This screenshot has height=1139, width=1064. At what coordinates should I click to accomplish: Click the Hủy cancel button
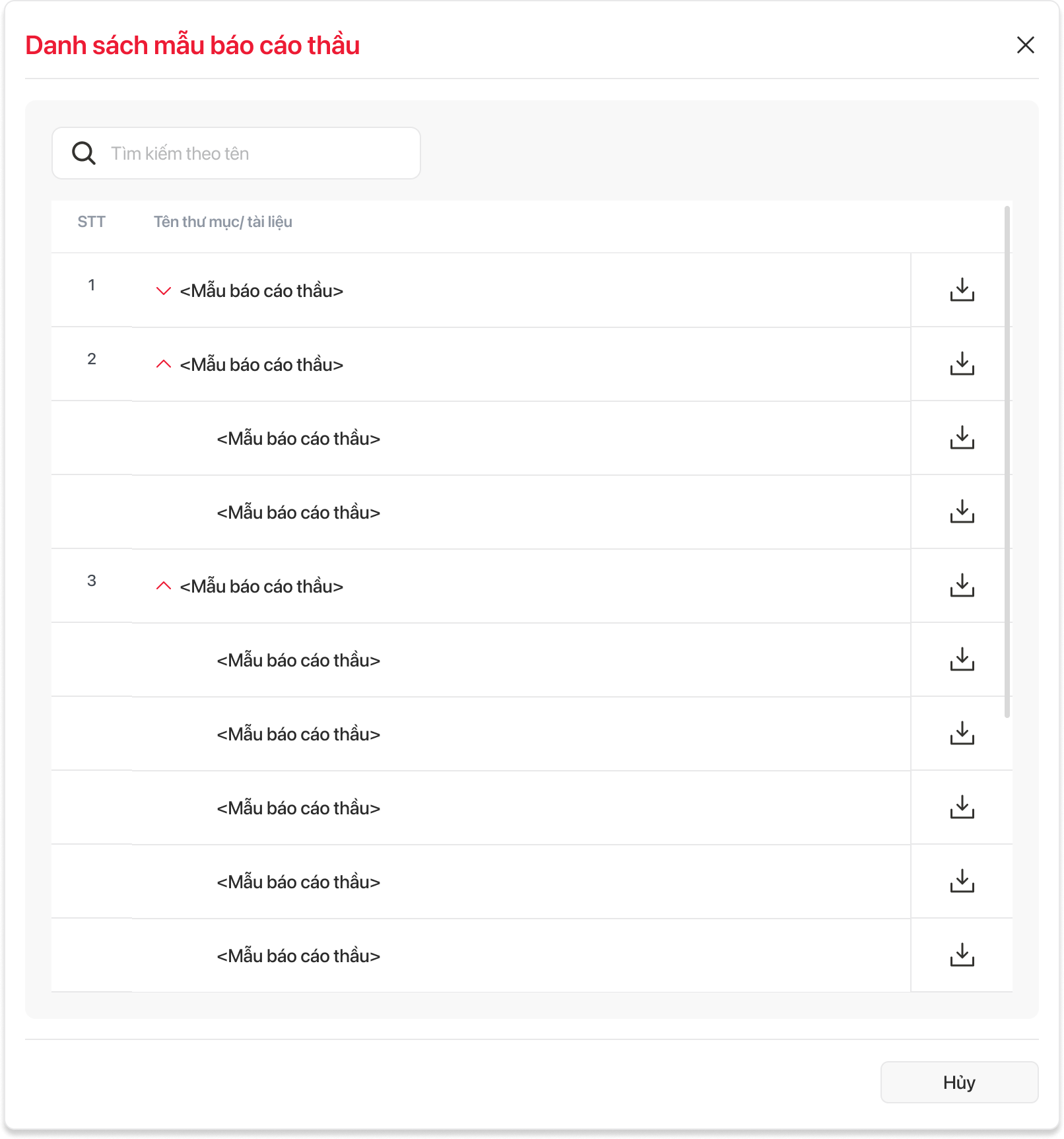click(959, 1082)
